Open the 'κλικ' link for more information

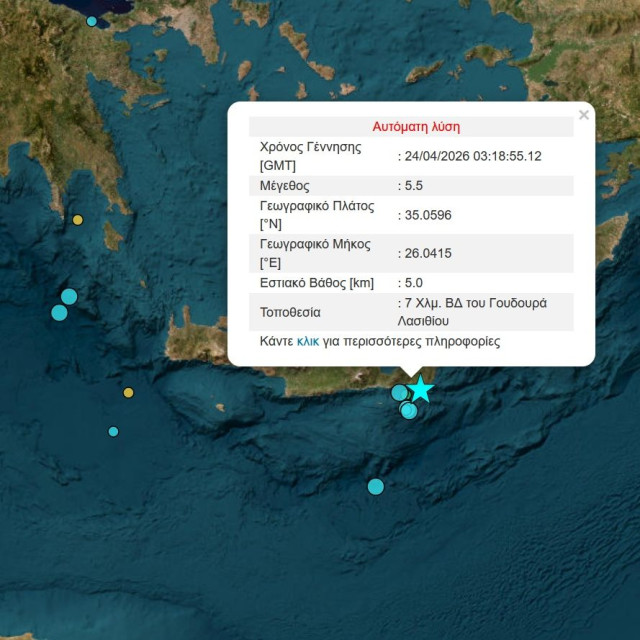pyautogui.click(x=308, y=341)
